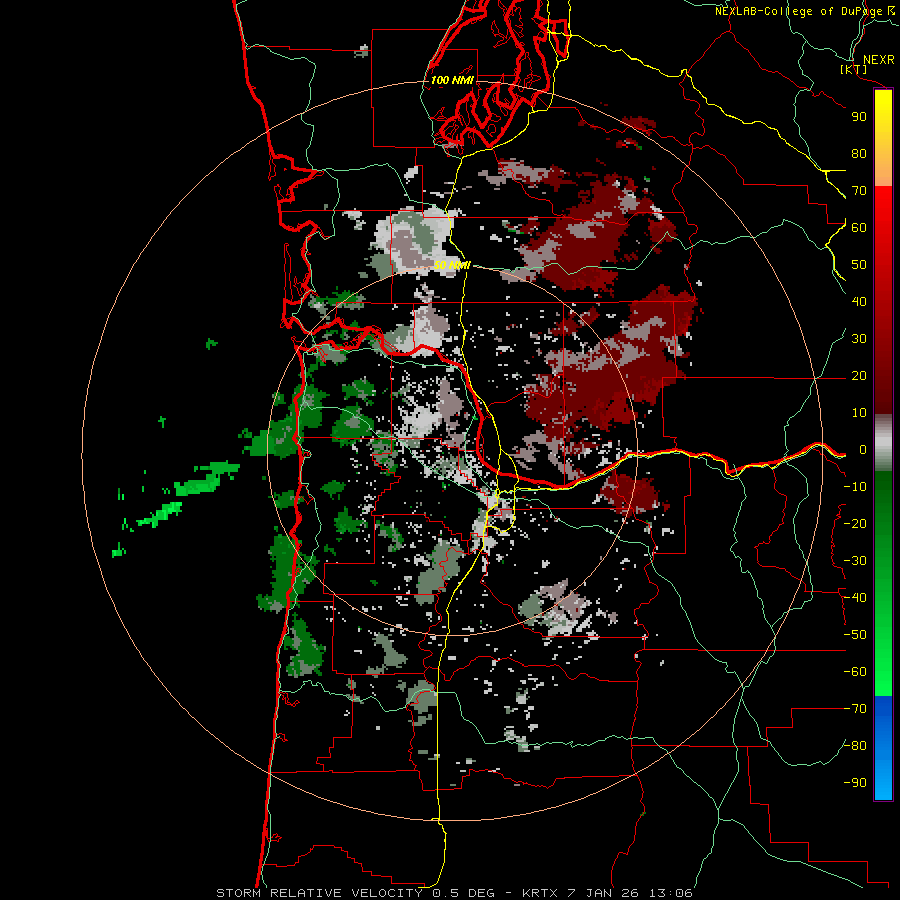
Task: Click the -40 value on the velocity scale
Action: 855,598
